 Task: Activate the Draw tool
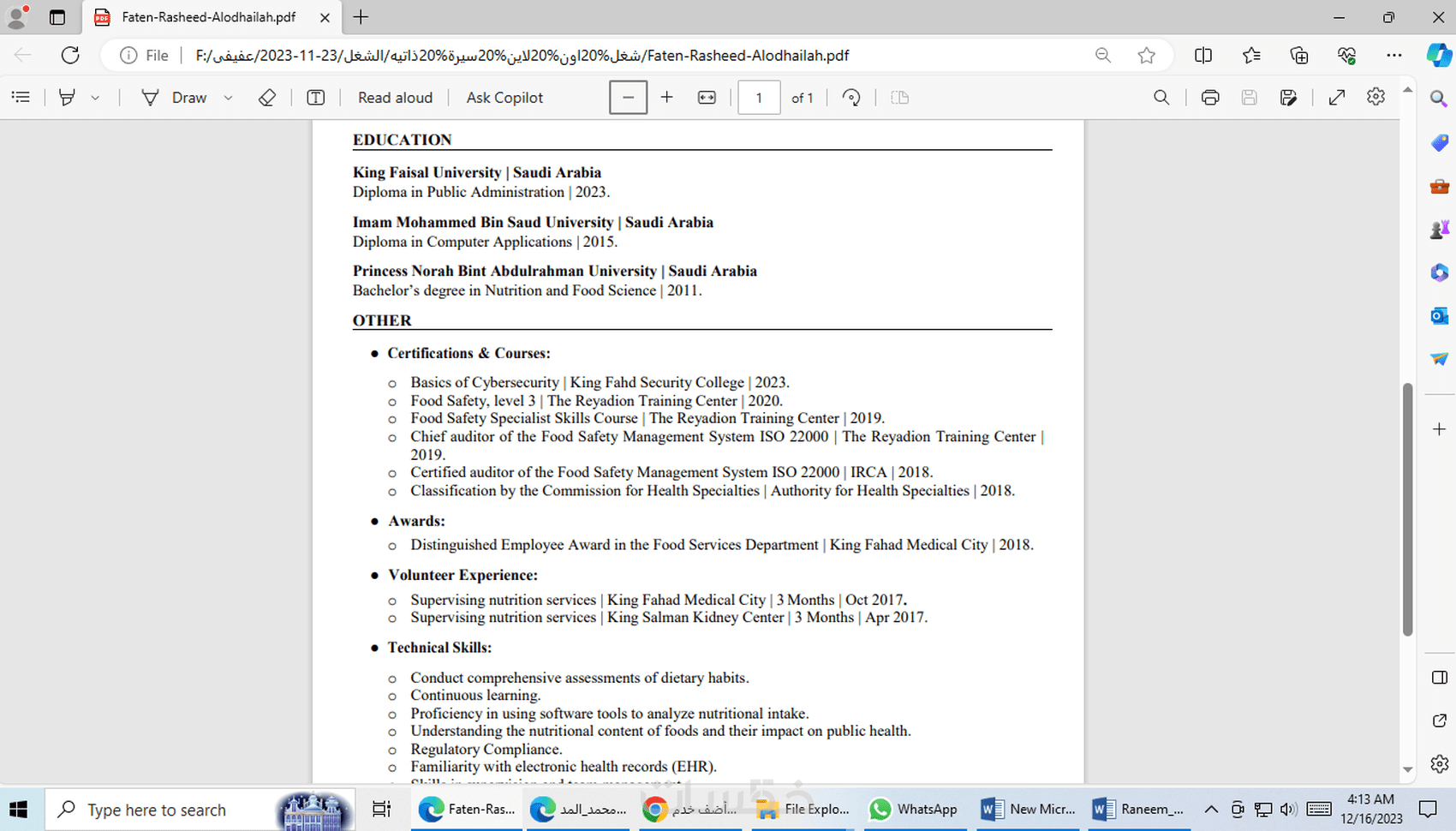(174, 98)
